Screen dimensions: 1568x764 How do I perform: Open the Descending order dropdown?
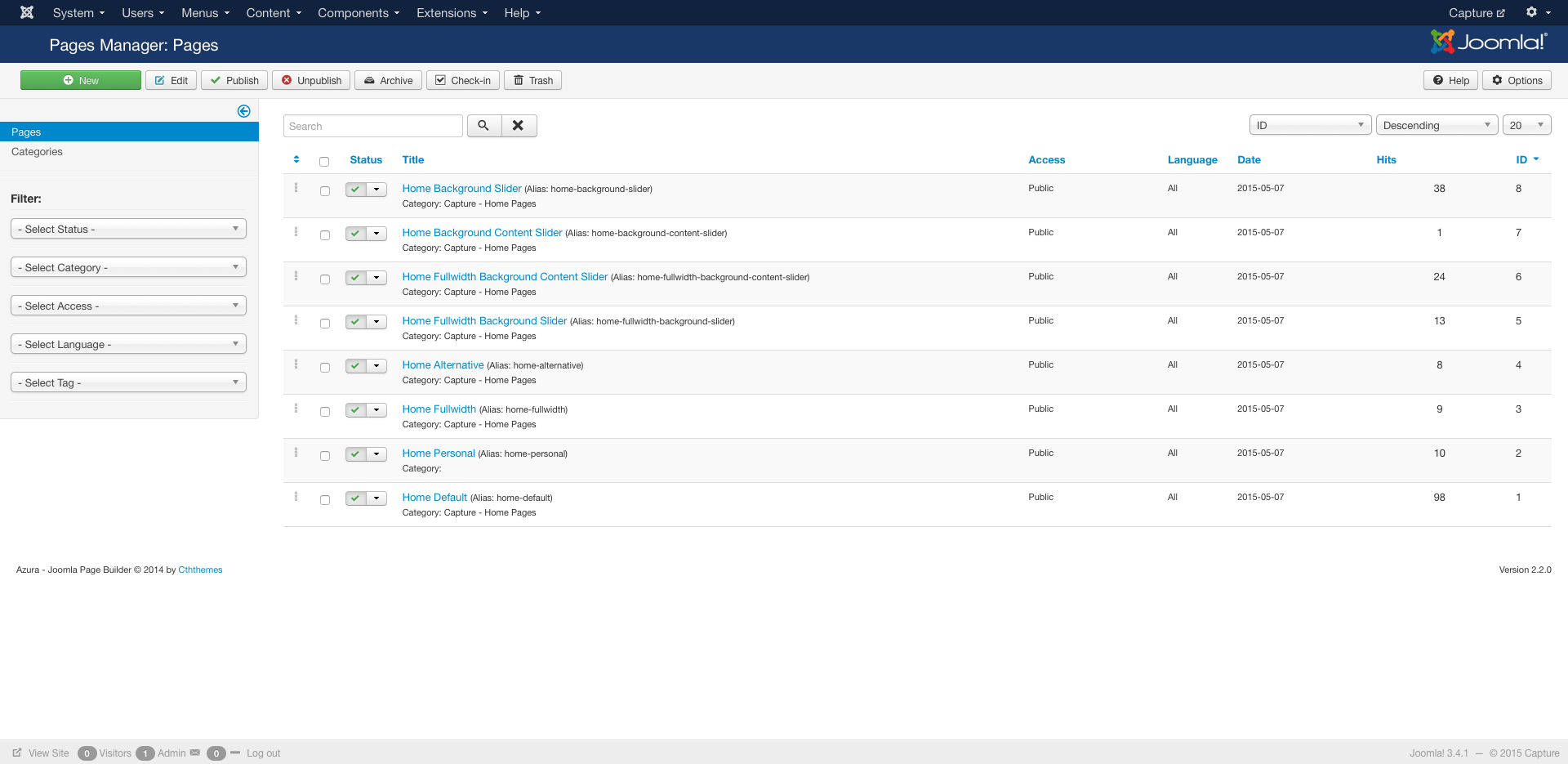click(x=1437, y=125)
